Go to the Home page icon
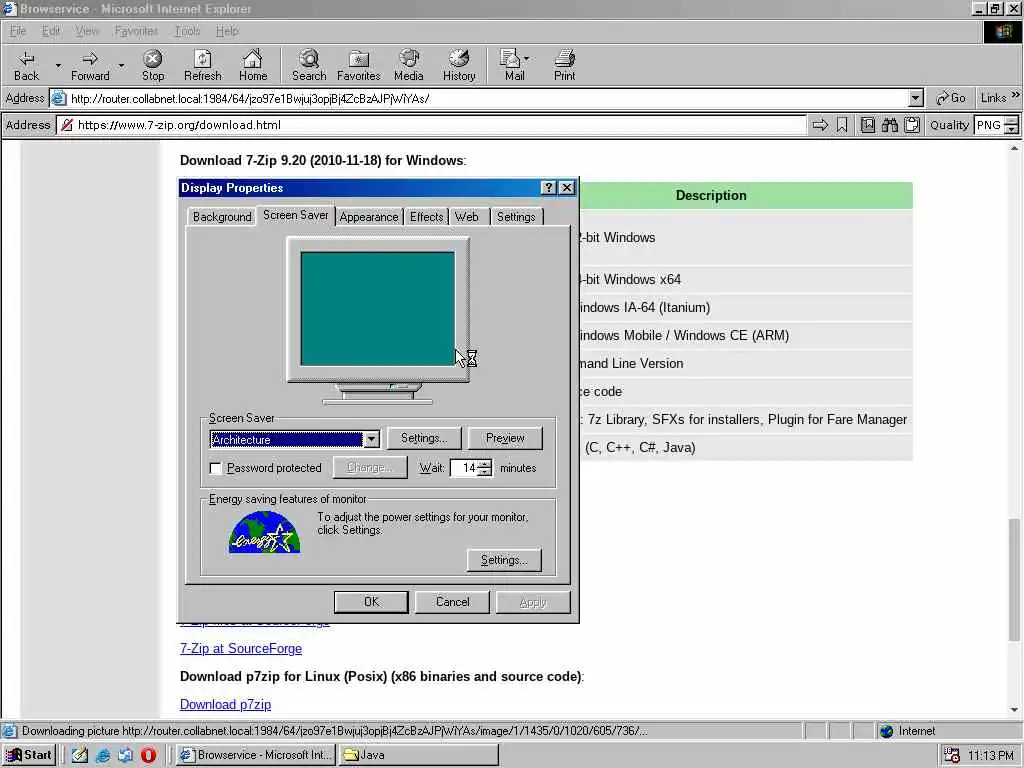 point(253,59)
